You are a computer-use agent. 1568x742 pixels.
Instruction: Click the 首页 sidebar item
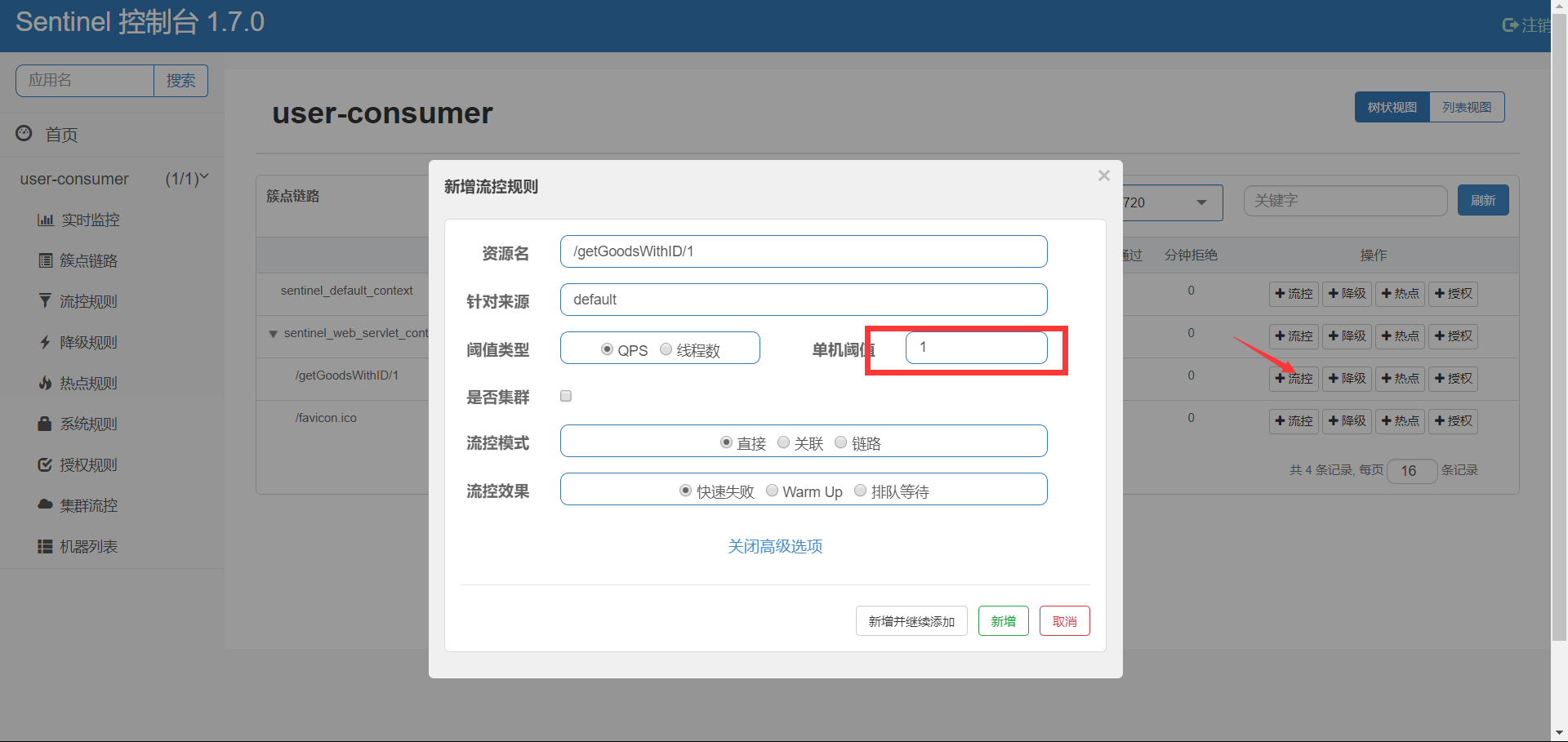(112, 135)
